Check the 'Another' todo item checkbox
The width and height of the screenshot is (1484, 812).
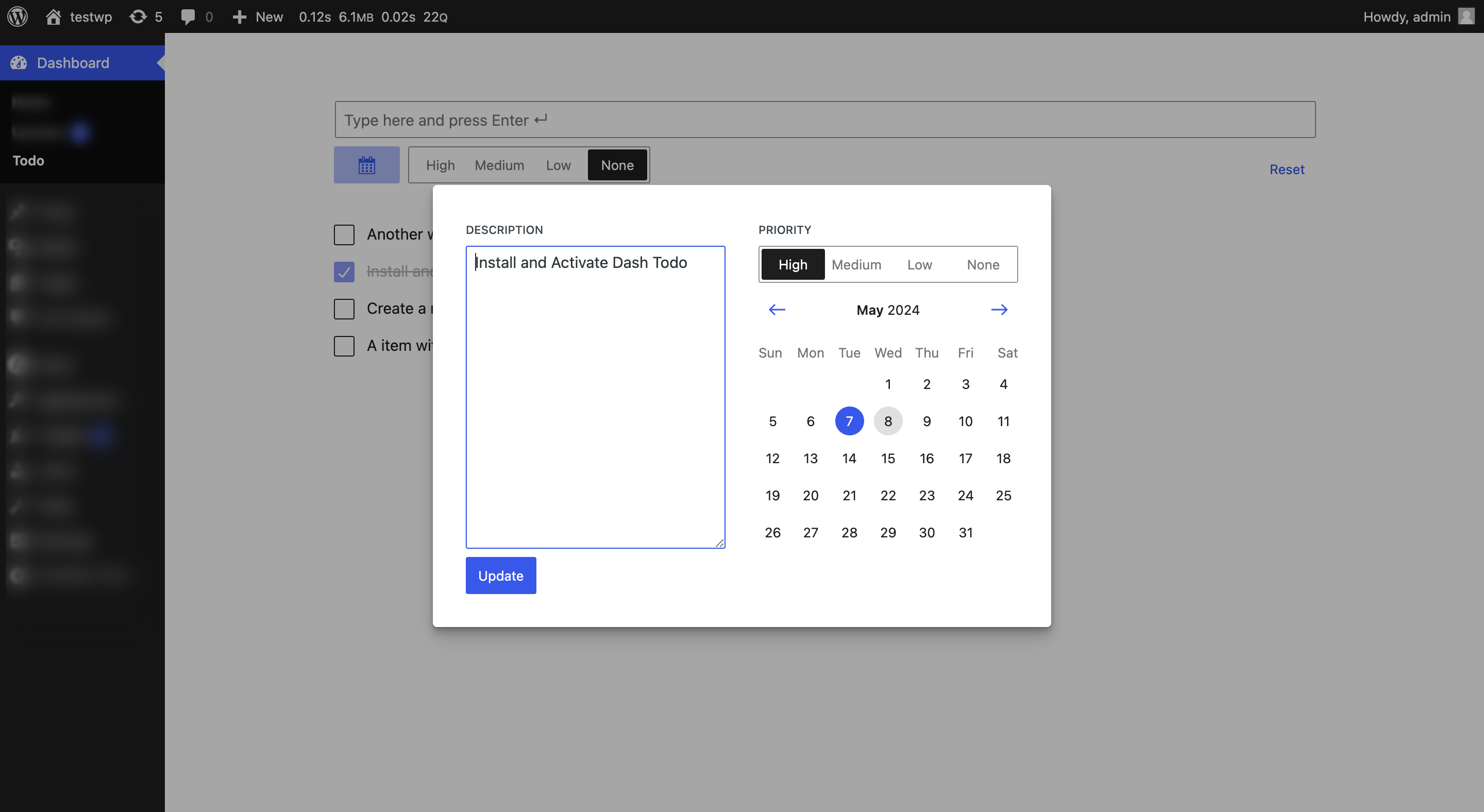pos(344,234)
